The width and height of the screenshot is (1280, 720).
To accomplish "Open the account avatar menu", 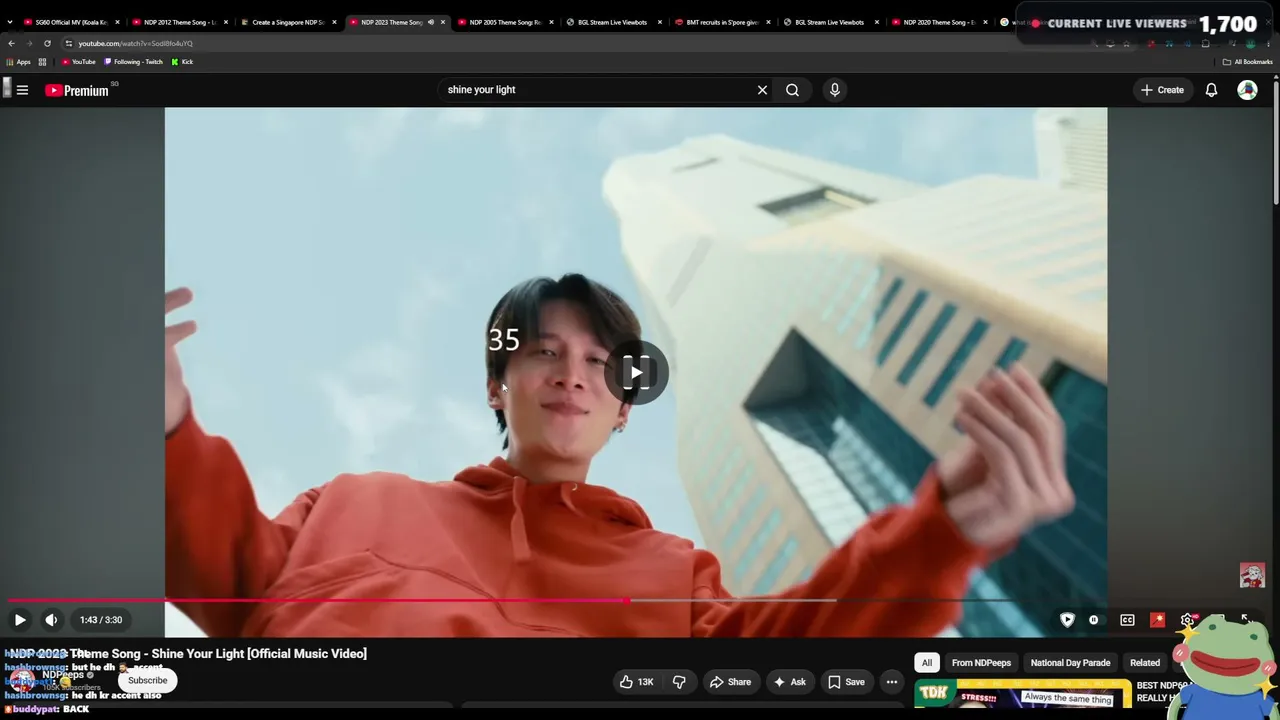I will (x=1247, y=90).
